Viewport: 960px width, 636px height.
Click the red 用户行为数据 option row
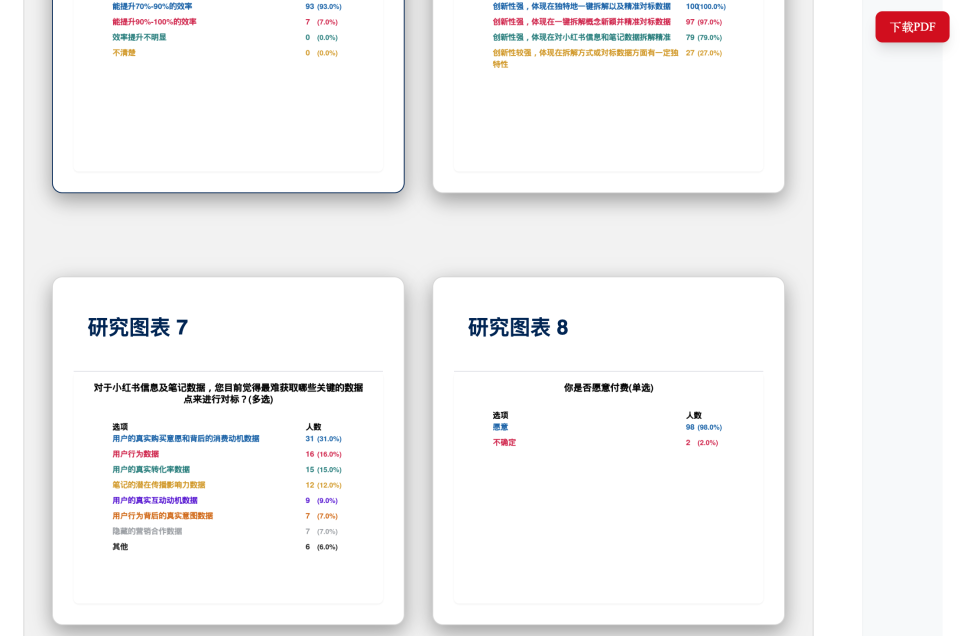136,454
